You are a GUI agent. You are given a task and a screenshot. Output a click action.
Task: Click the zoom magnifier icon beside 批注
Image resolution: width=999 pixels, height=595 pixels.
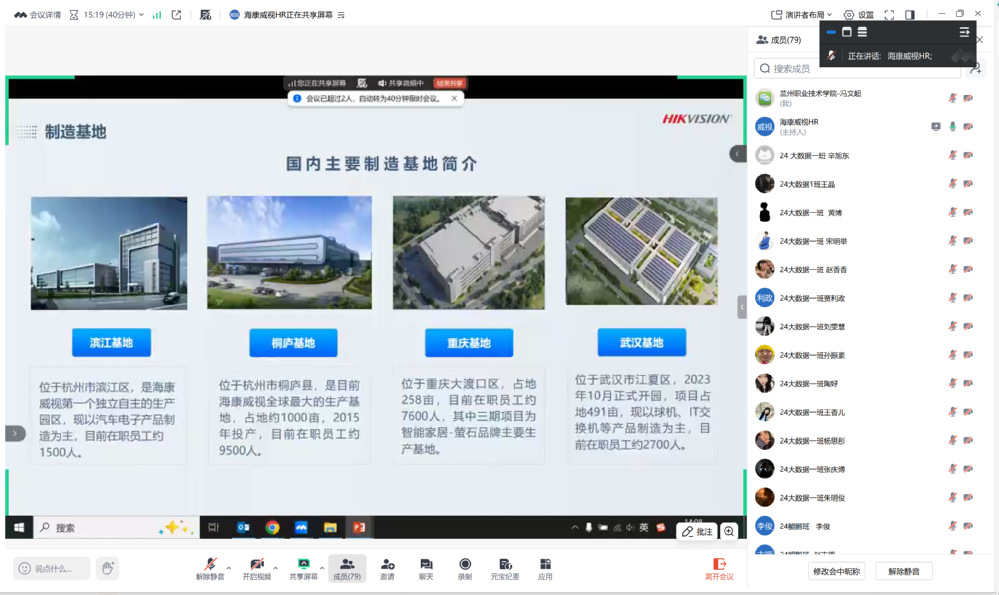[729, 531]
